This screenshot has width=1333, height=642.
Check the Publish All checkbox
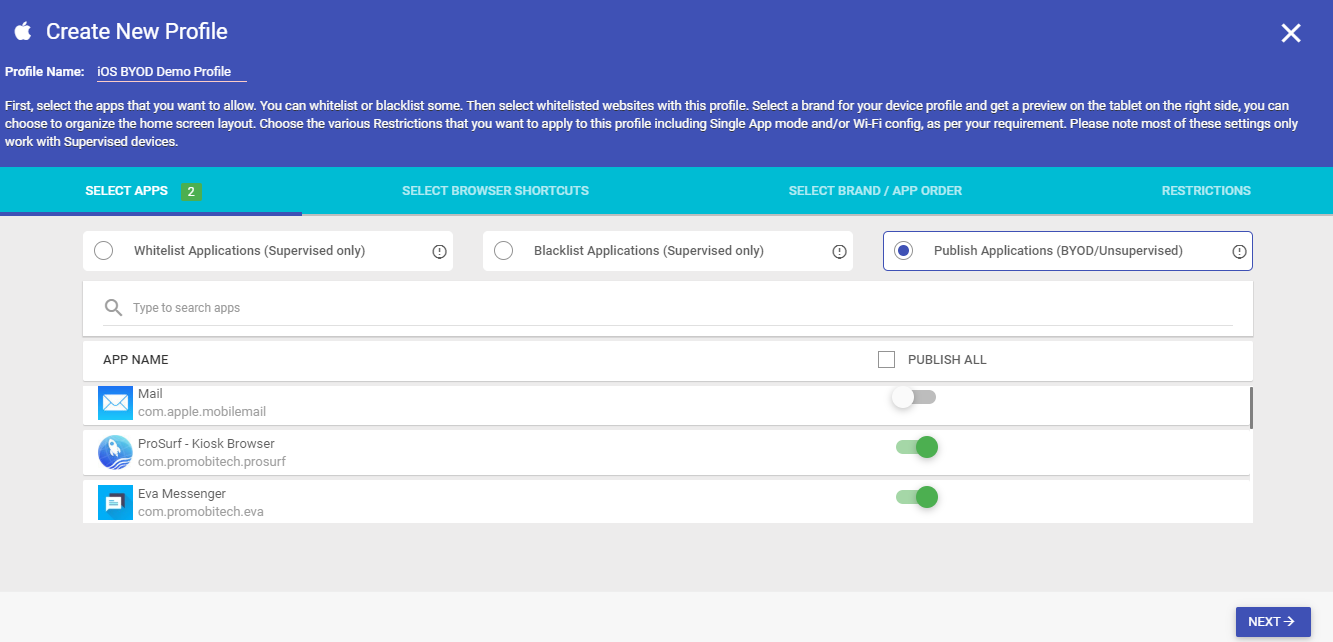click(x=886, y=359)
